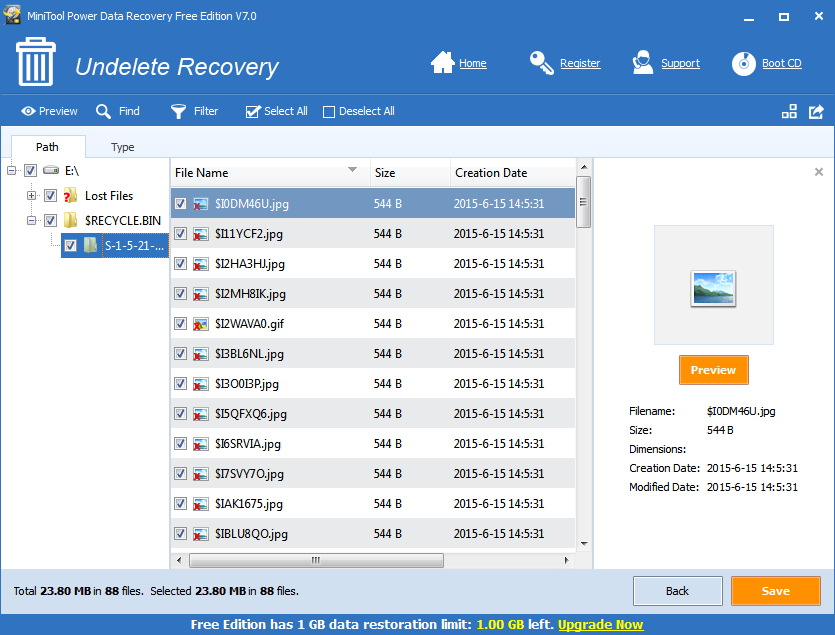The image size is (835, 635).
Task: Select the $I2WAVA0.gif file name
Action: pyautogui.click(x=249, y=324)
